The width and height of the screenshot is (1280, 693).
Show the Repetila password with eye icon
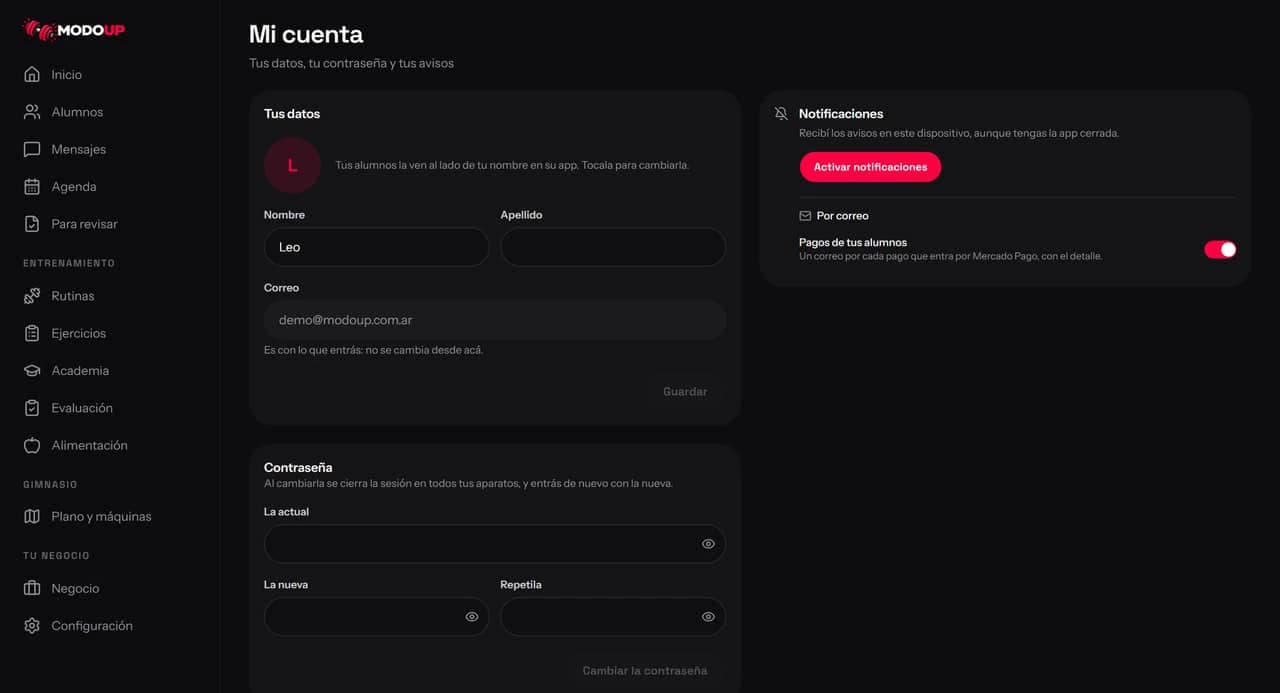pyautogui.click(x=708, y=617)
